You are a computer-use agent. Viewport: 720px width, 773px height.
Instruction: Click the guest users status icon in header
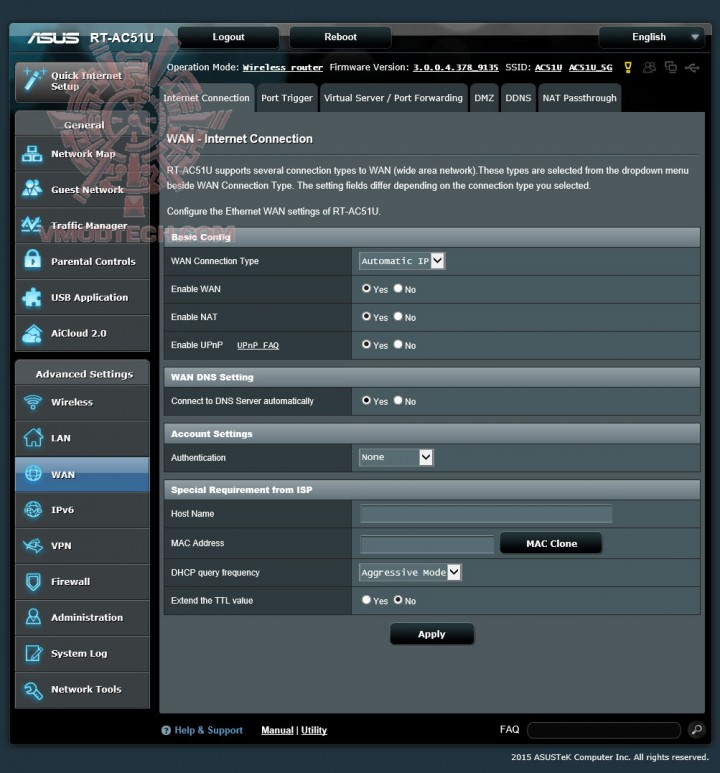click(x=649, y=68)
